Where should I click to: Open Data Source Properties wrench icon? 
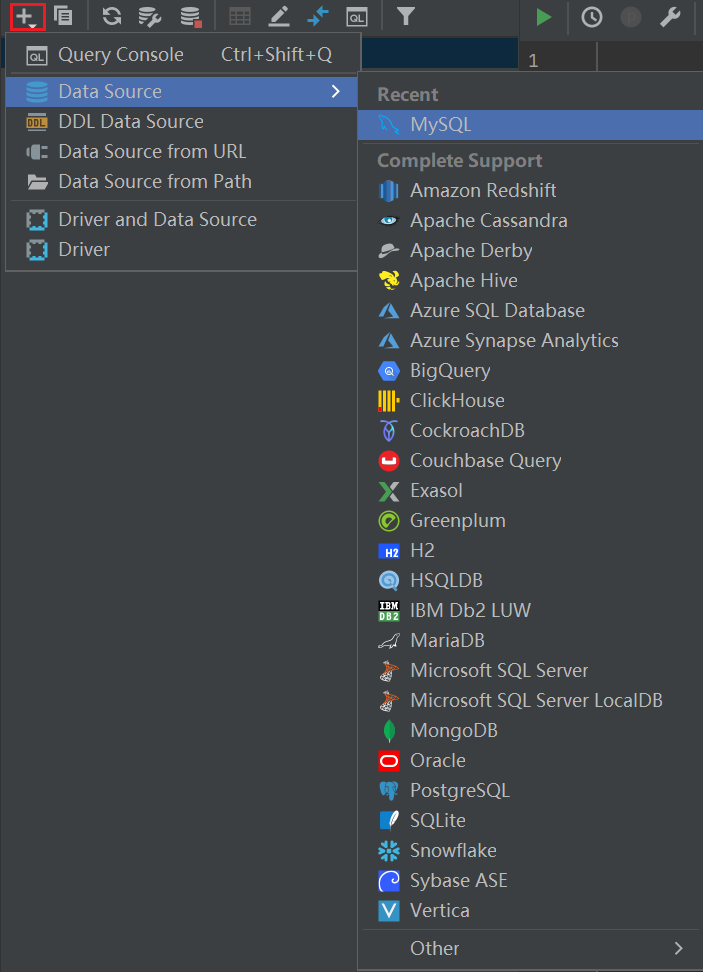click(x=151, y=17)
